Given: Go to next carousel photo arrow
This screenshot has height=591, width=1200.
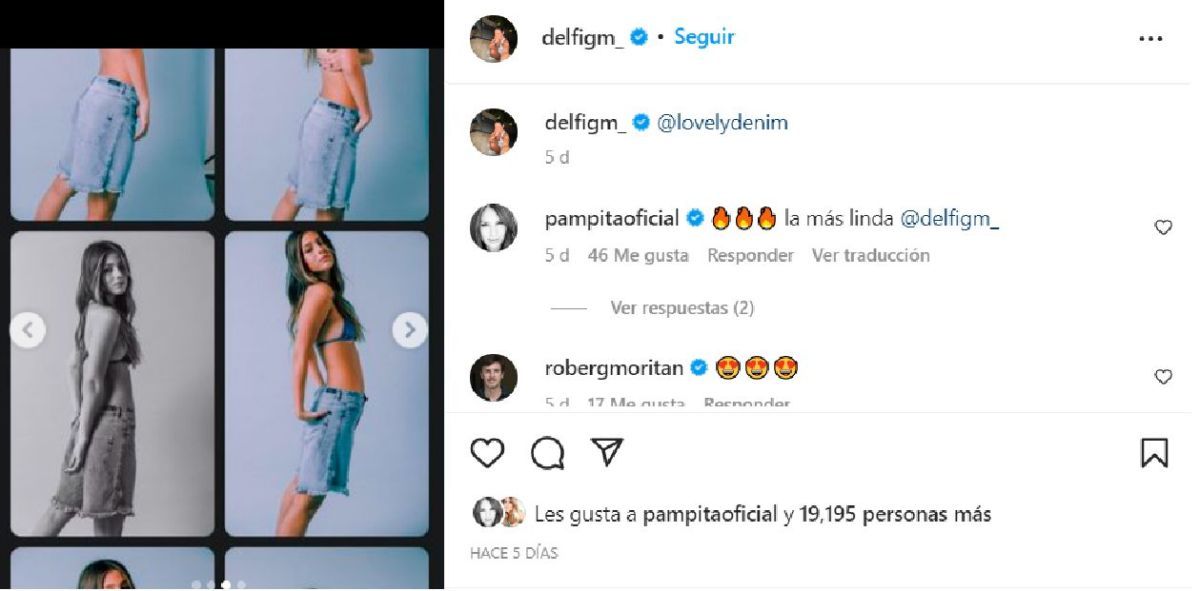Looking at the screenshot, I should click(409, 330).
